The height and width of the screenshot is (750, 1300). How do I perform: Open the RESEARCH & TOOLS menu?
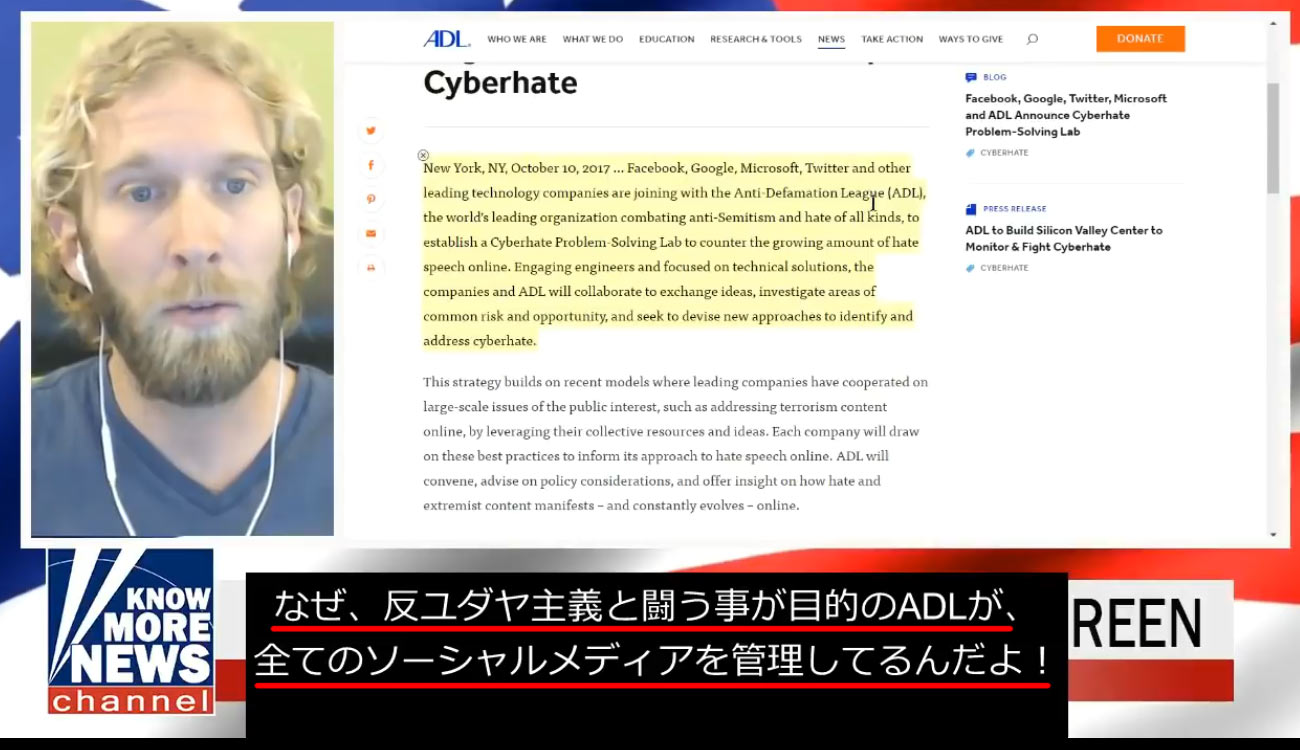click(x=756, y=39)
